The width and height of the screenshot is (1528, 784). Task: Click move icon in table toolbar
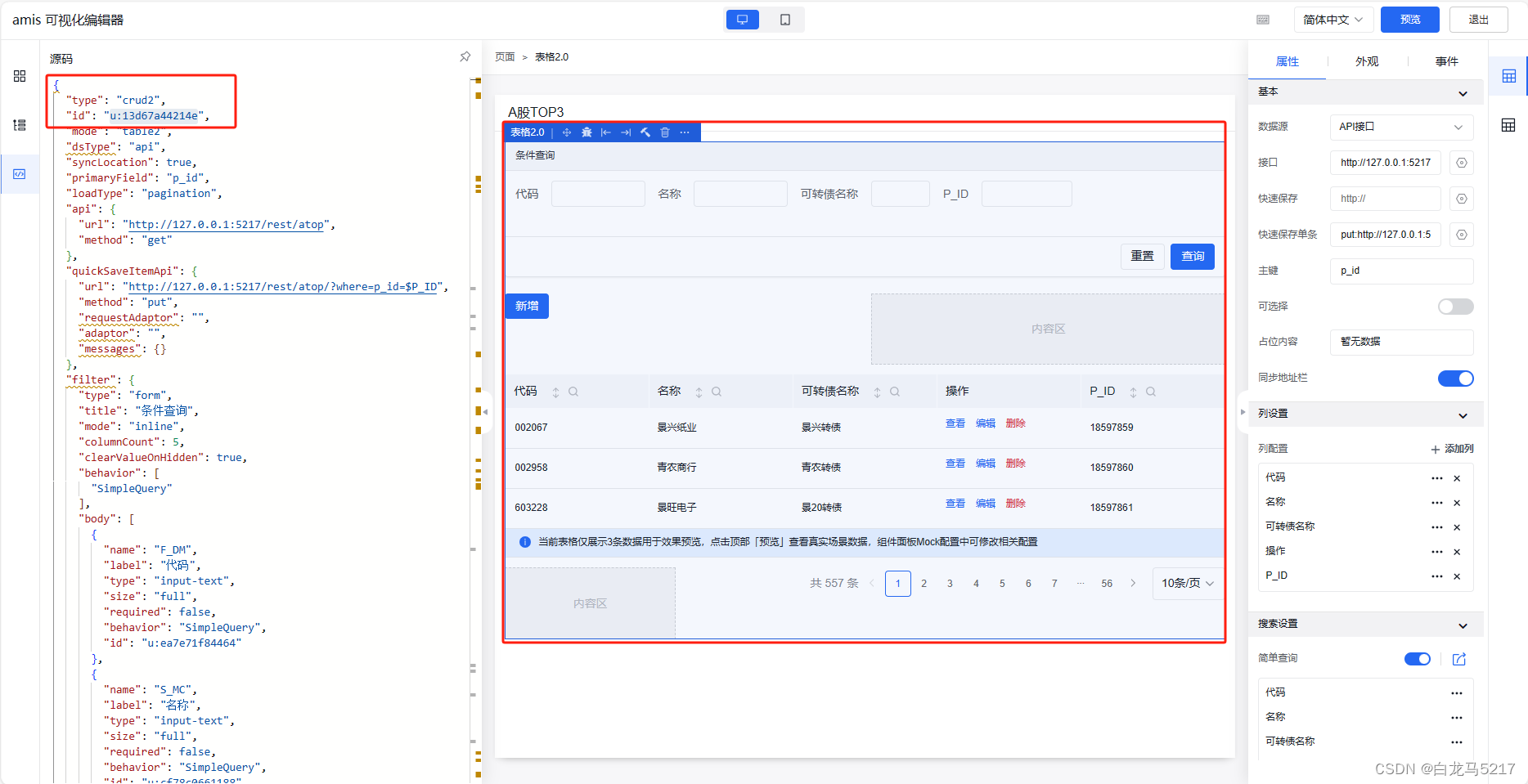(x=567, y=132)
